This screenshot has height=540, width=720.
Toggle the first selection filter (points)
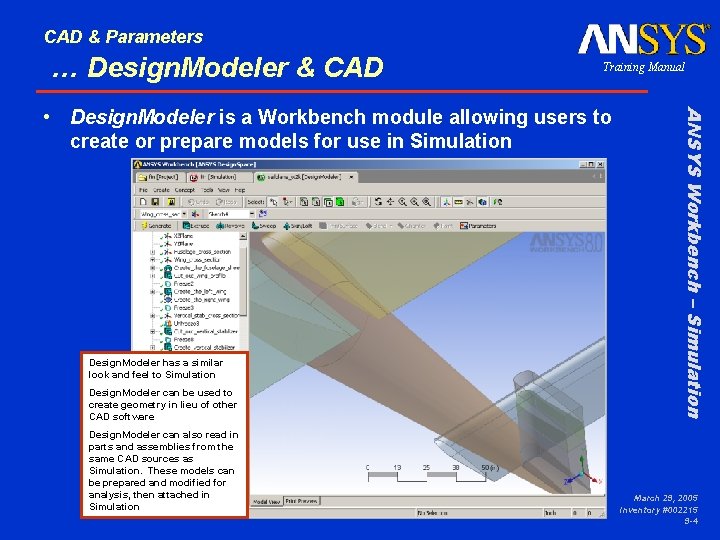pos(304,202)
